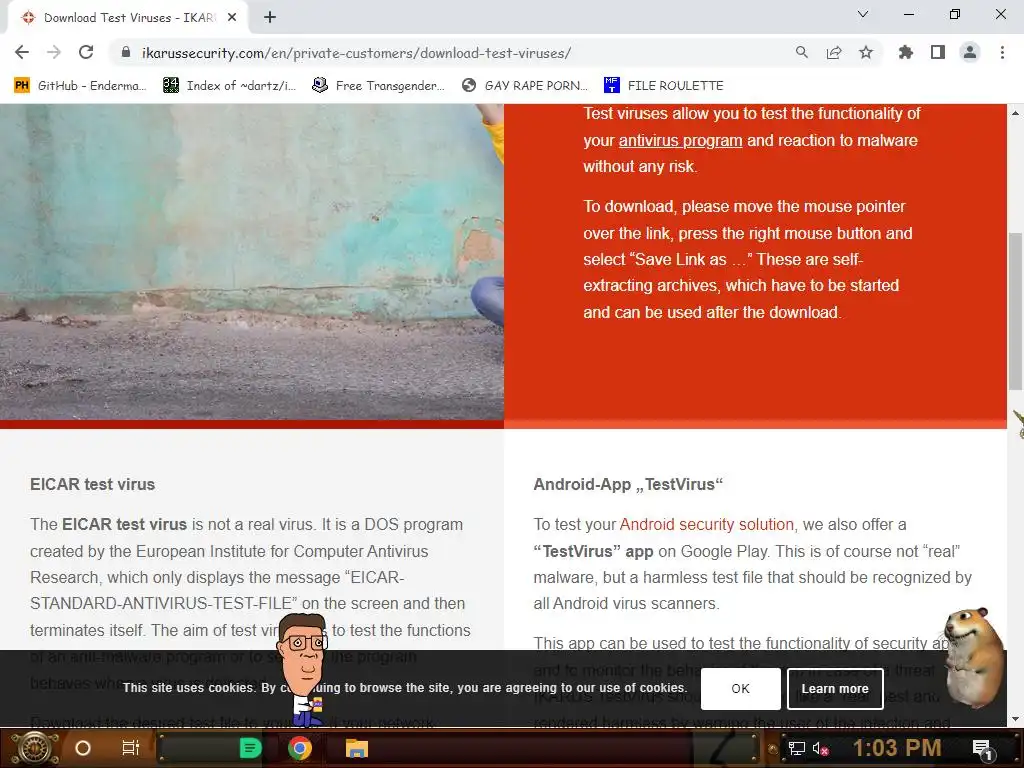Follow the Android security solution link

click(x=707, y=524)
